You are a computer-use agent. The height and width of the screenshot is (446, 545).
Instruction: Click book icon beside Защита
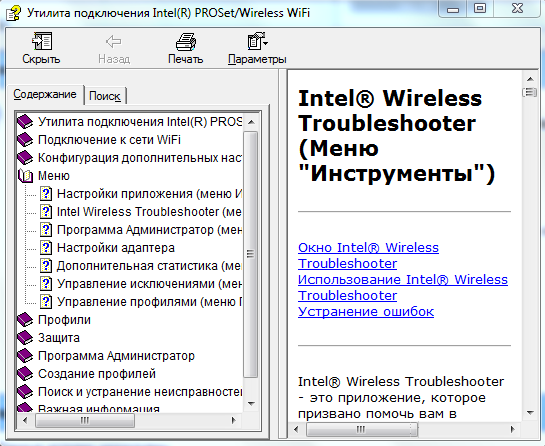point(25,338)
